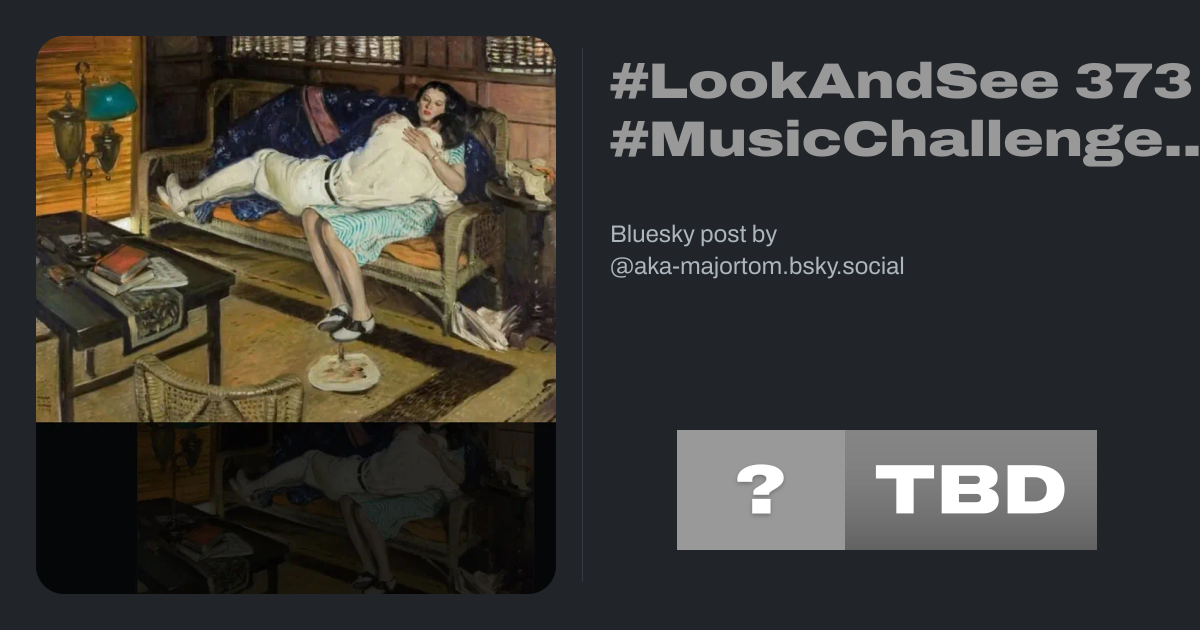The image size is (1200, 630).
Task: Click the "Bluesky post by" text
Action: click(x=693, y=234)
